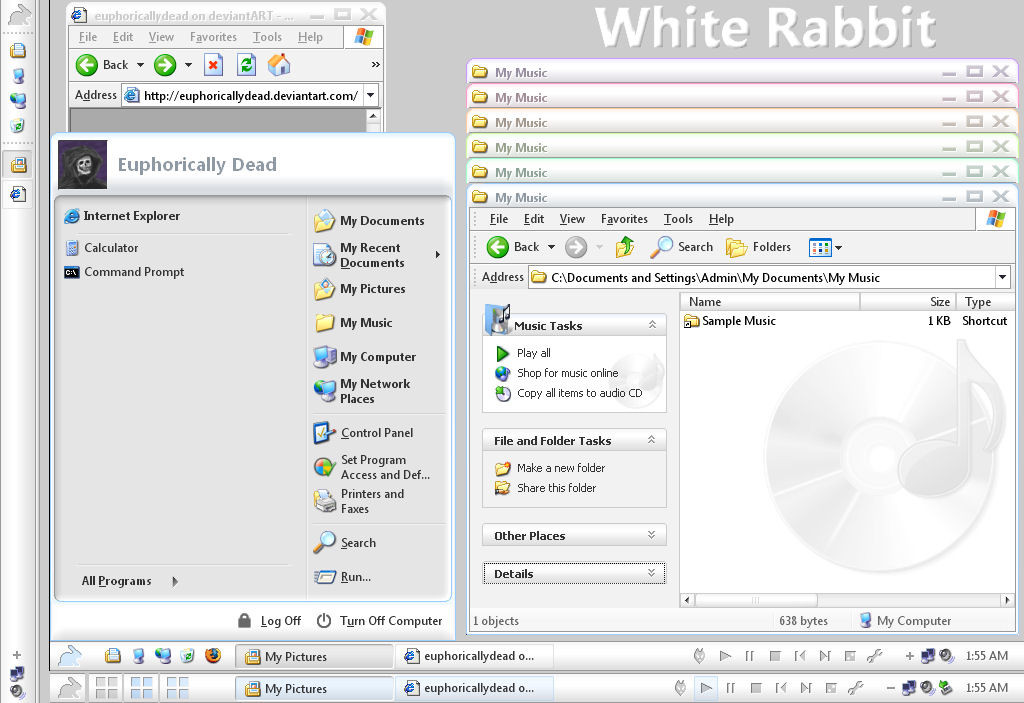Open the Back history dropdown in Internet Explorer
The image size is (1024, 703).
pyautogui.click(x=140, y=65)
